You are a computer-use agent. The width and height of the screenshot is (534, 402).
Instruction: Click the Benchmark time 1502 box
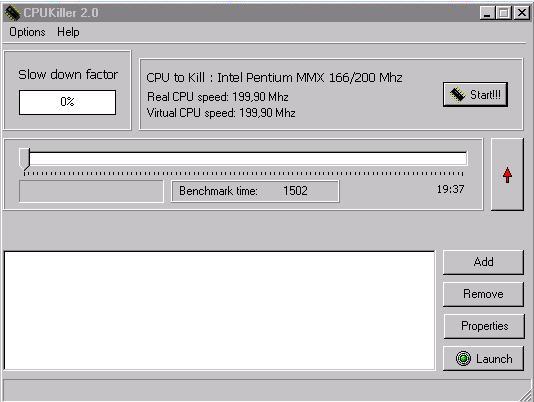[x=255, y=191]
